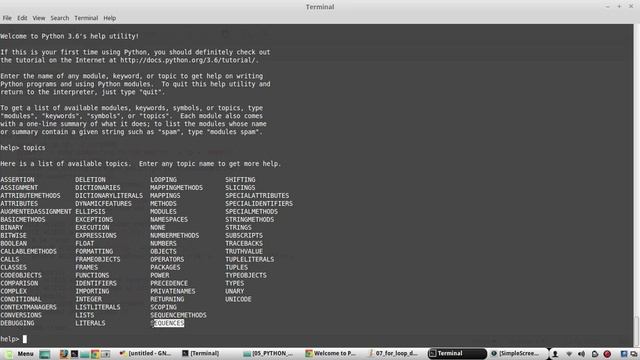Open the volume tray icon
The width and height of the screenshot is (640, 360).
[581, 354]
